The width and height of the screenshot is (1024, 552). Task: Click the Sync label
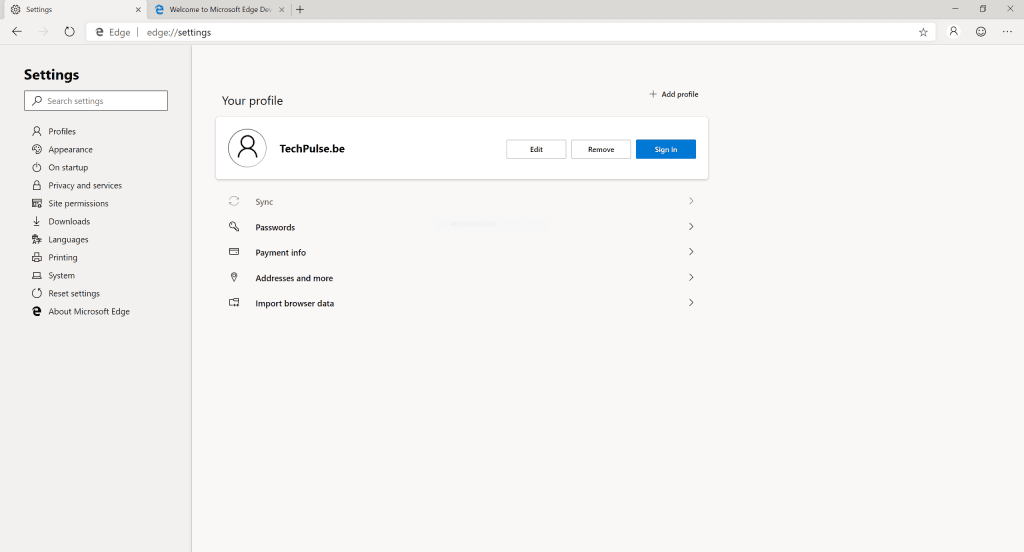pos(264,202)
